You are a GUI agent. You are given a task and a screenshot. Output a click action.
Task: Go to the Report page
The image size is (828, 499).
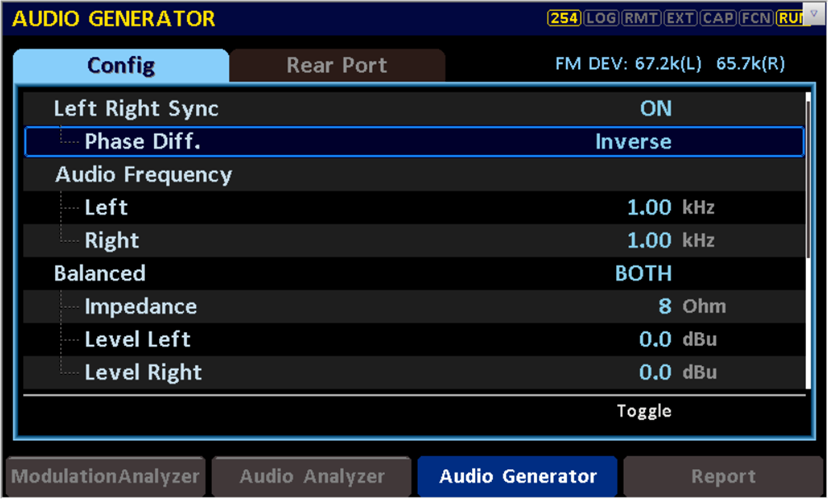[x=723, y=477]
